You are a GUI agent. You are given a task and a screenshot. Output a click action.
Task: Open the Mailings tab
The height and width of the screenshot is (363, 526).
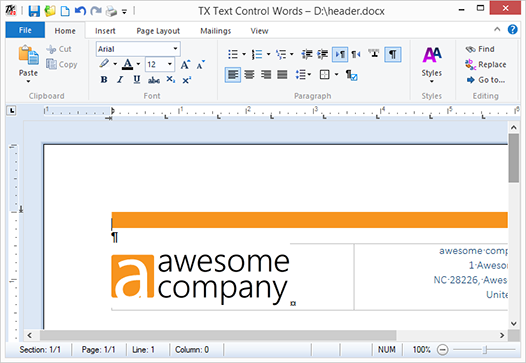point(216,31)
